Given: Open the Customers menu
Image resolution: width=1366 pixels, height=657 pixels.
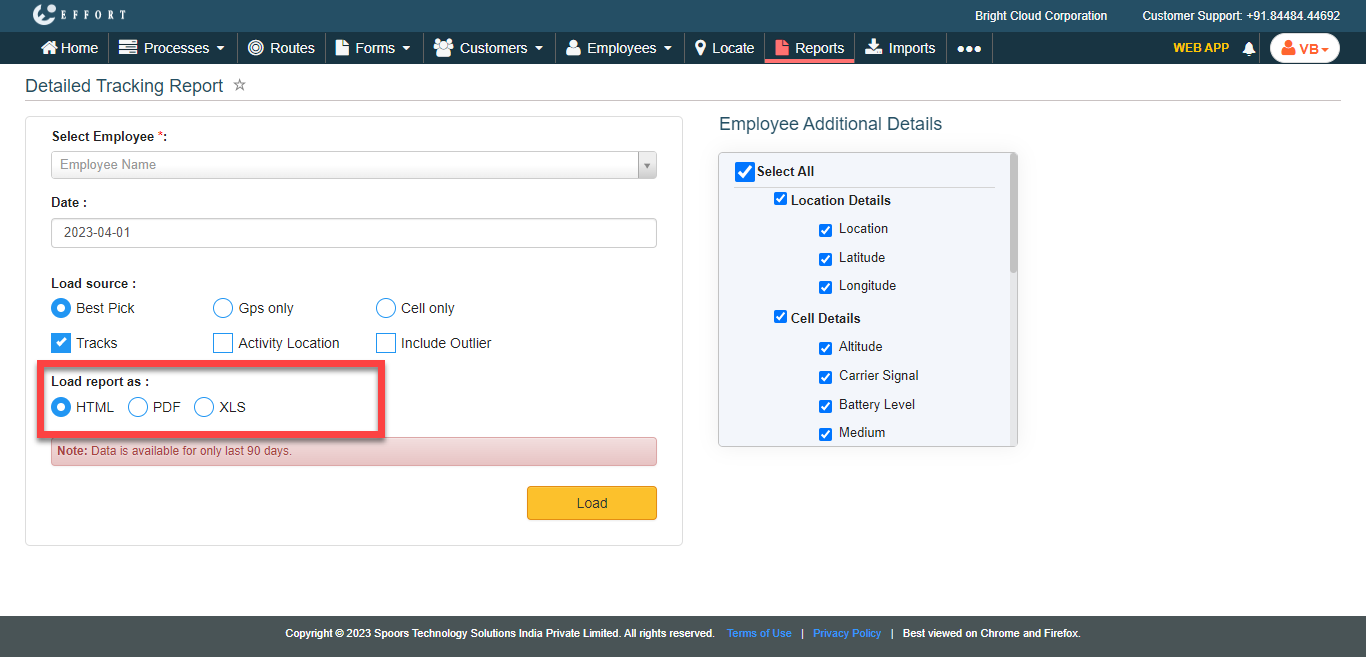Looking at the screenshot, I should [x=488, y=48].
